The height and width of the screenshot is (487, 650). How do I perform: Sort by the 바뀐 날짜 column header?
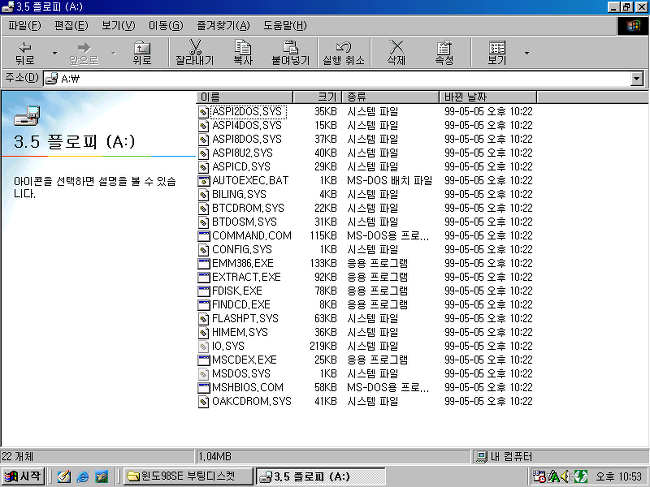tap(488, 97)
